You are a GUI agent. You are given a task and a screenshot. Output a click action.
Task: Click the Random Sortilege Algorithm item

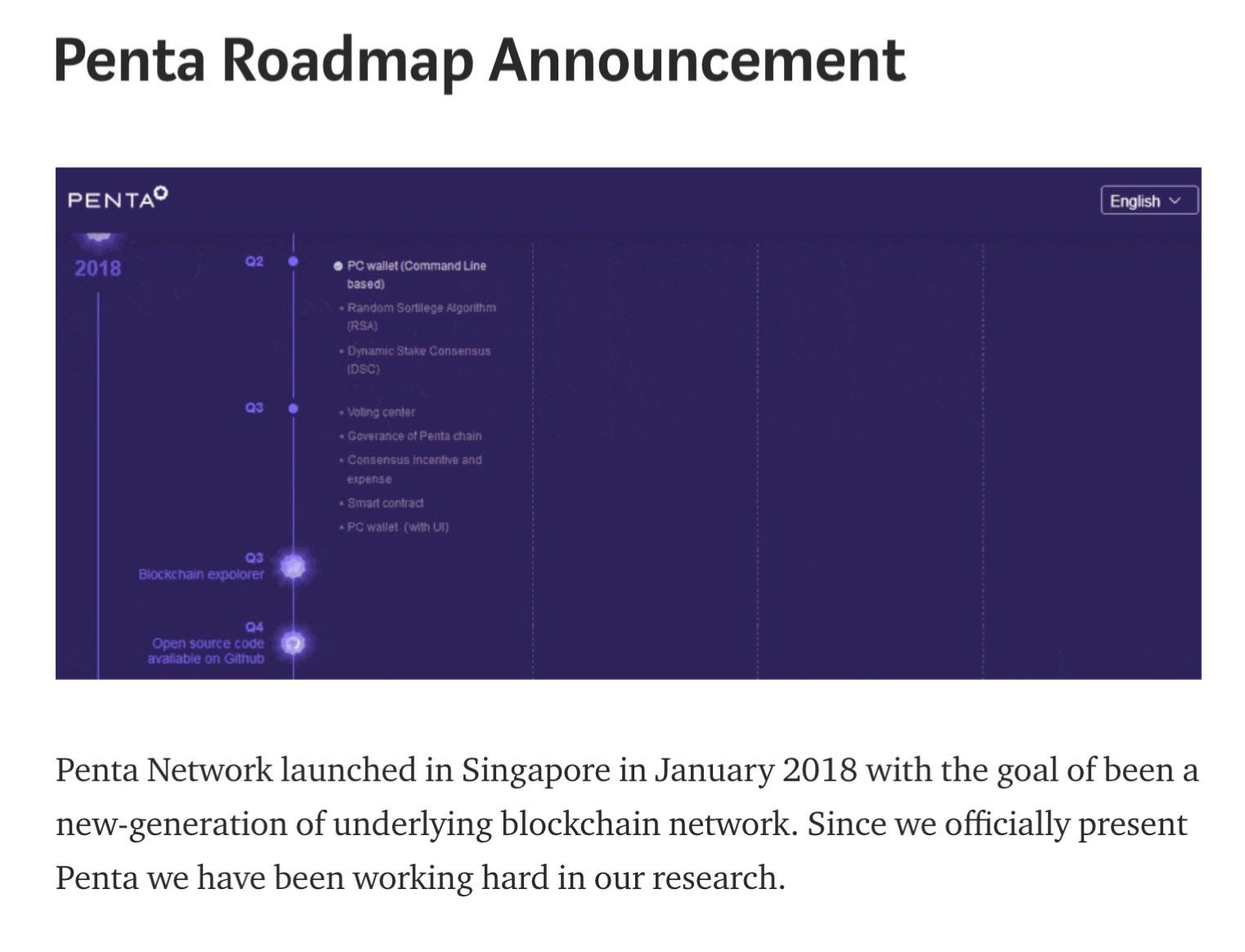[x=418, y=316]
